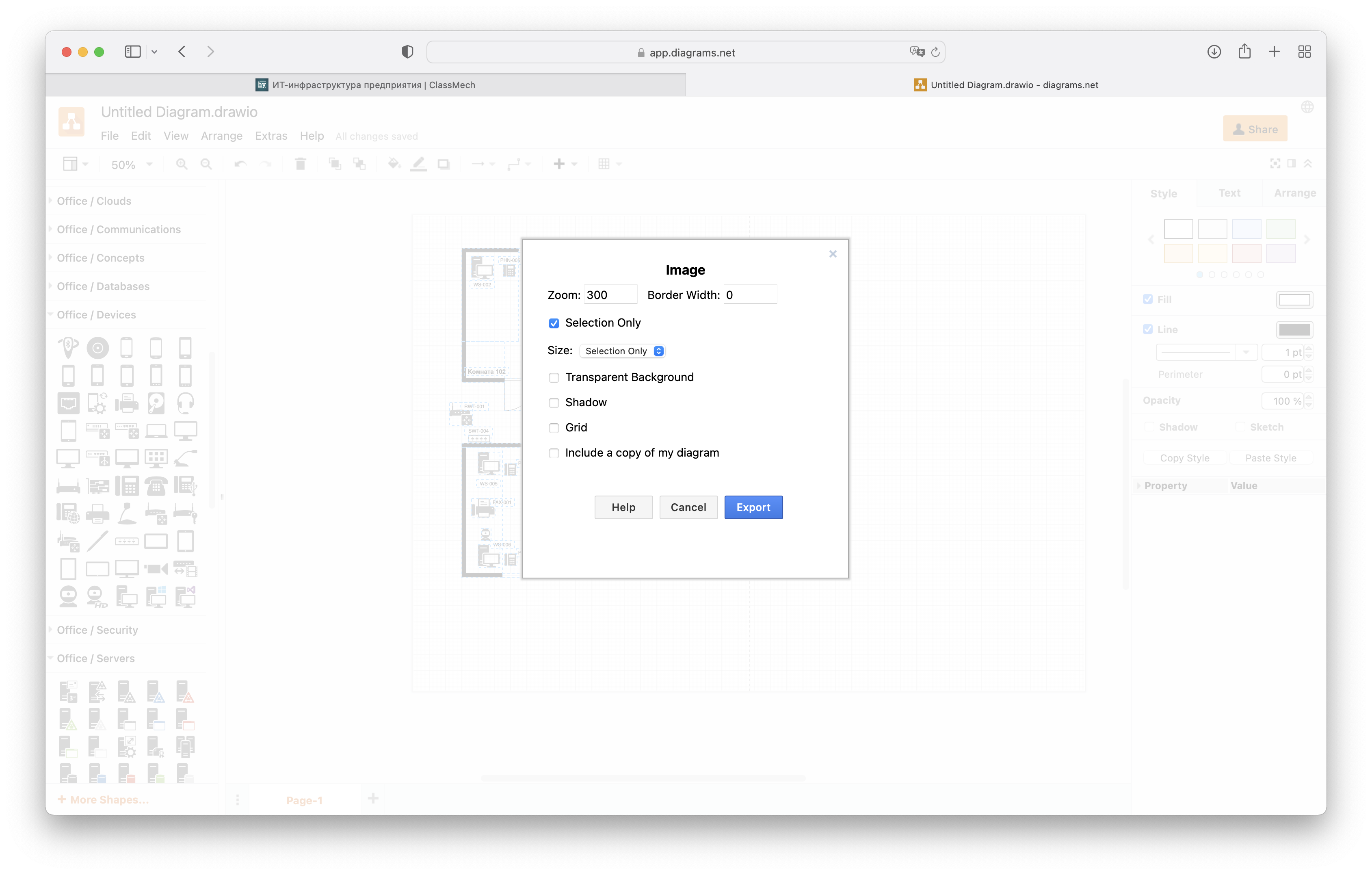The image size is (1372, 875).
Task: Click the Border Width input field
Action: [750, 295]
